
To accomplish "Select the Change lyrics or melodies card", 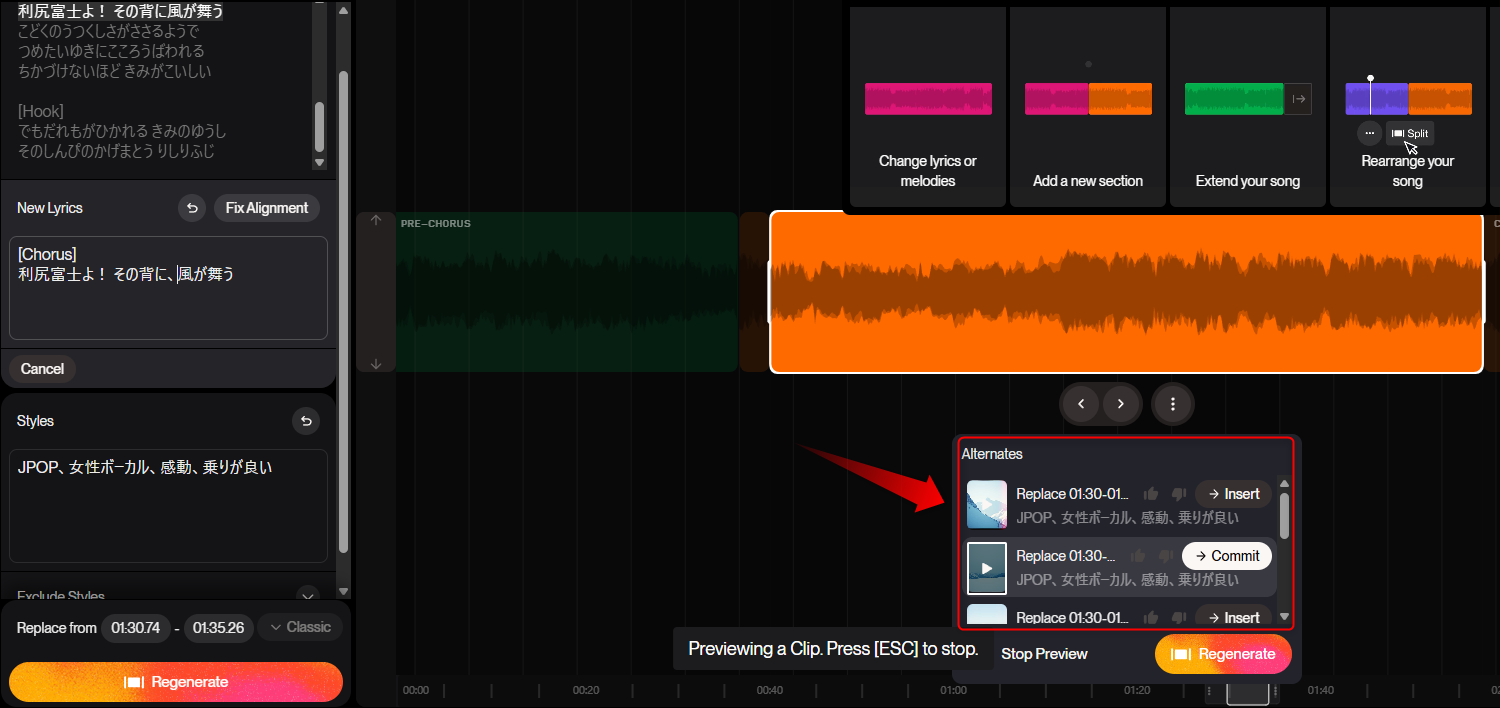I will [928, 107].
